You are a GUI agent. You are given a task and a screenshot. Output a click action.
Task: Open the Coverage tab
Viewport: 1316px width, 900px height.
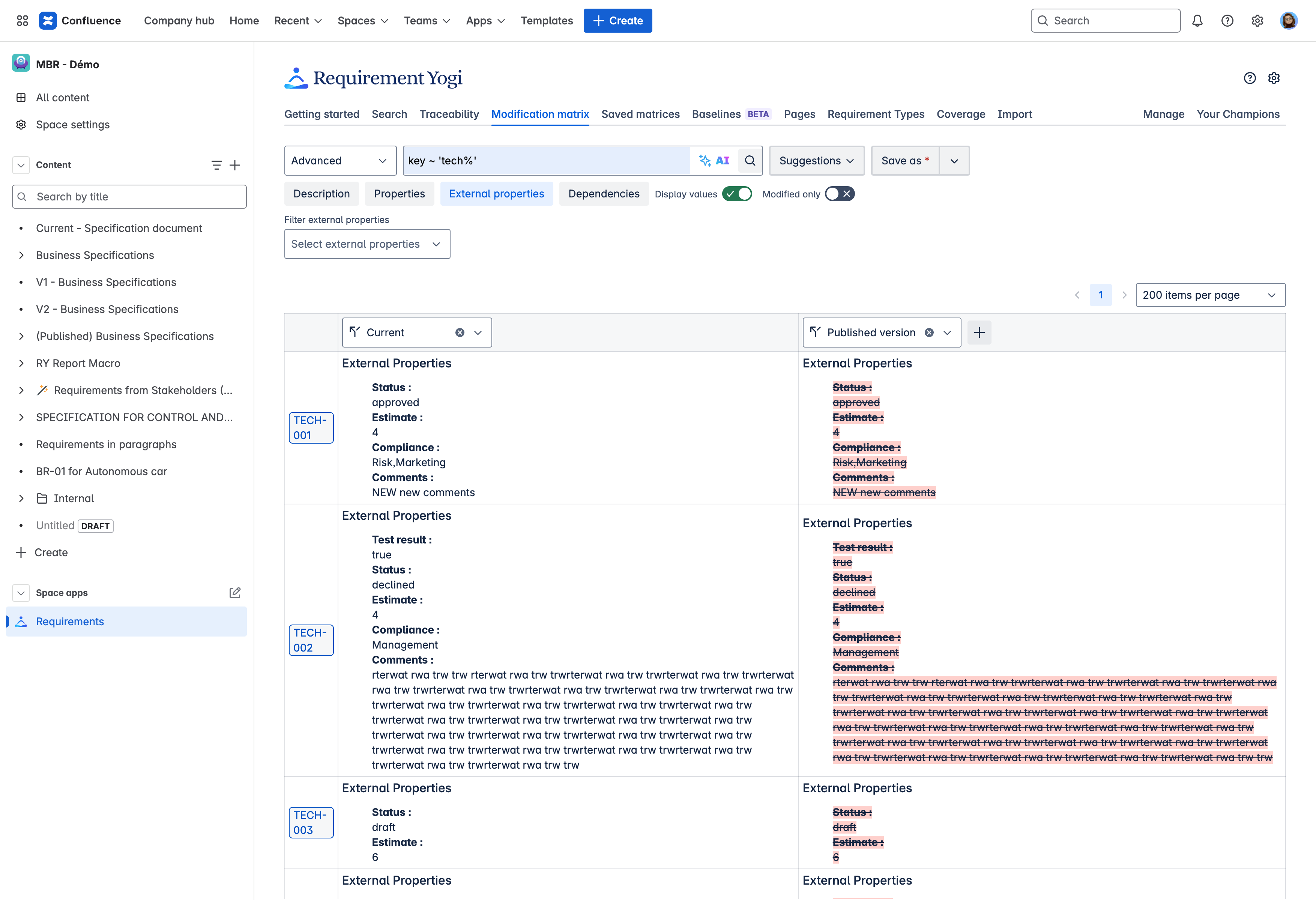960,114
